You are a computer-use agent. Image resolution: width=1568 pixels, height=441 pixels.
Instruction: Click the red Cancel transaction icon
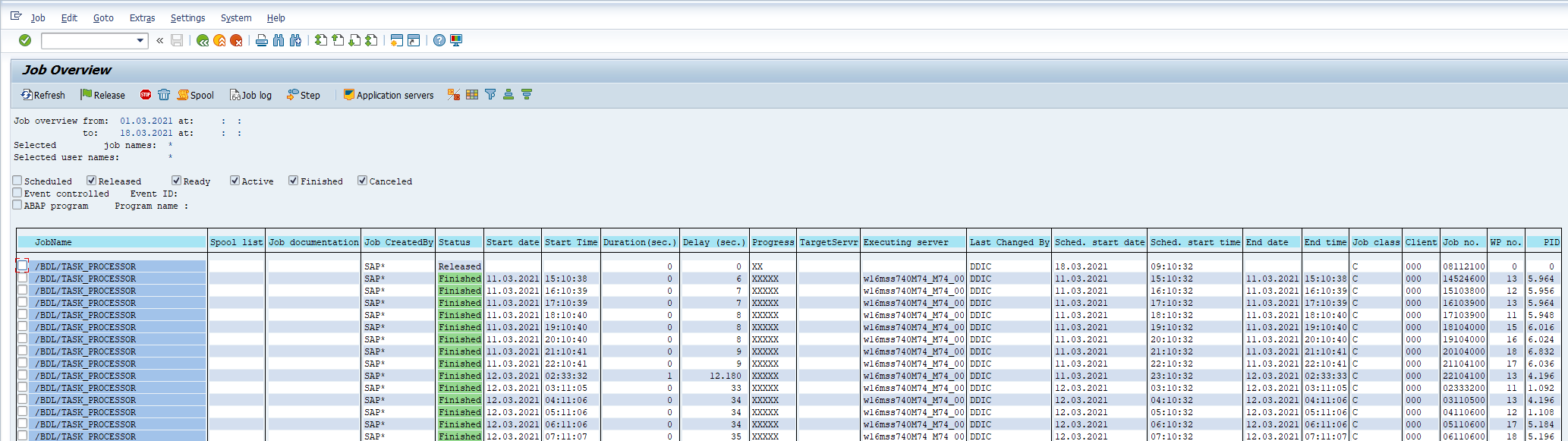(x=236, y=40)
